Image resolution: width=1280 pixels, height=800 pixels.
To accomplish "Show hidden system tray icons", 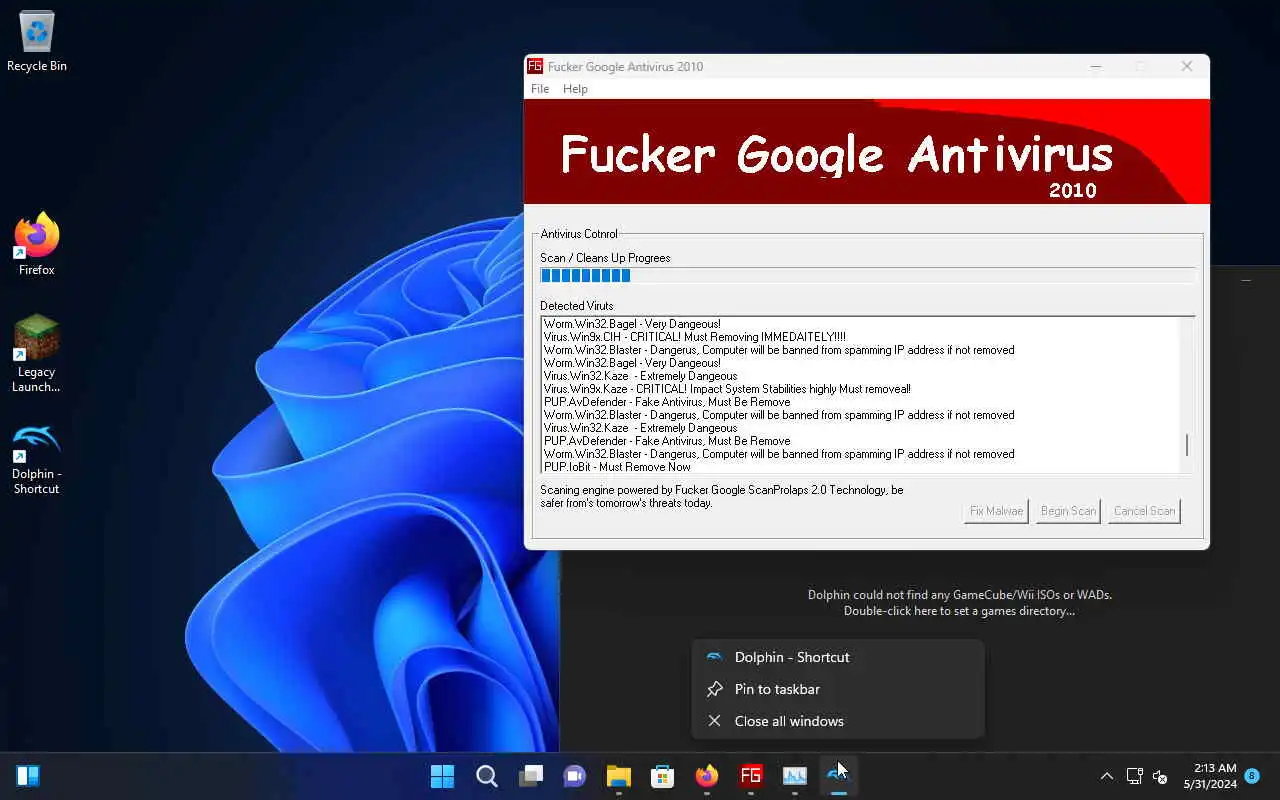I will coord(1106,776).
